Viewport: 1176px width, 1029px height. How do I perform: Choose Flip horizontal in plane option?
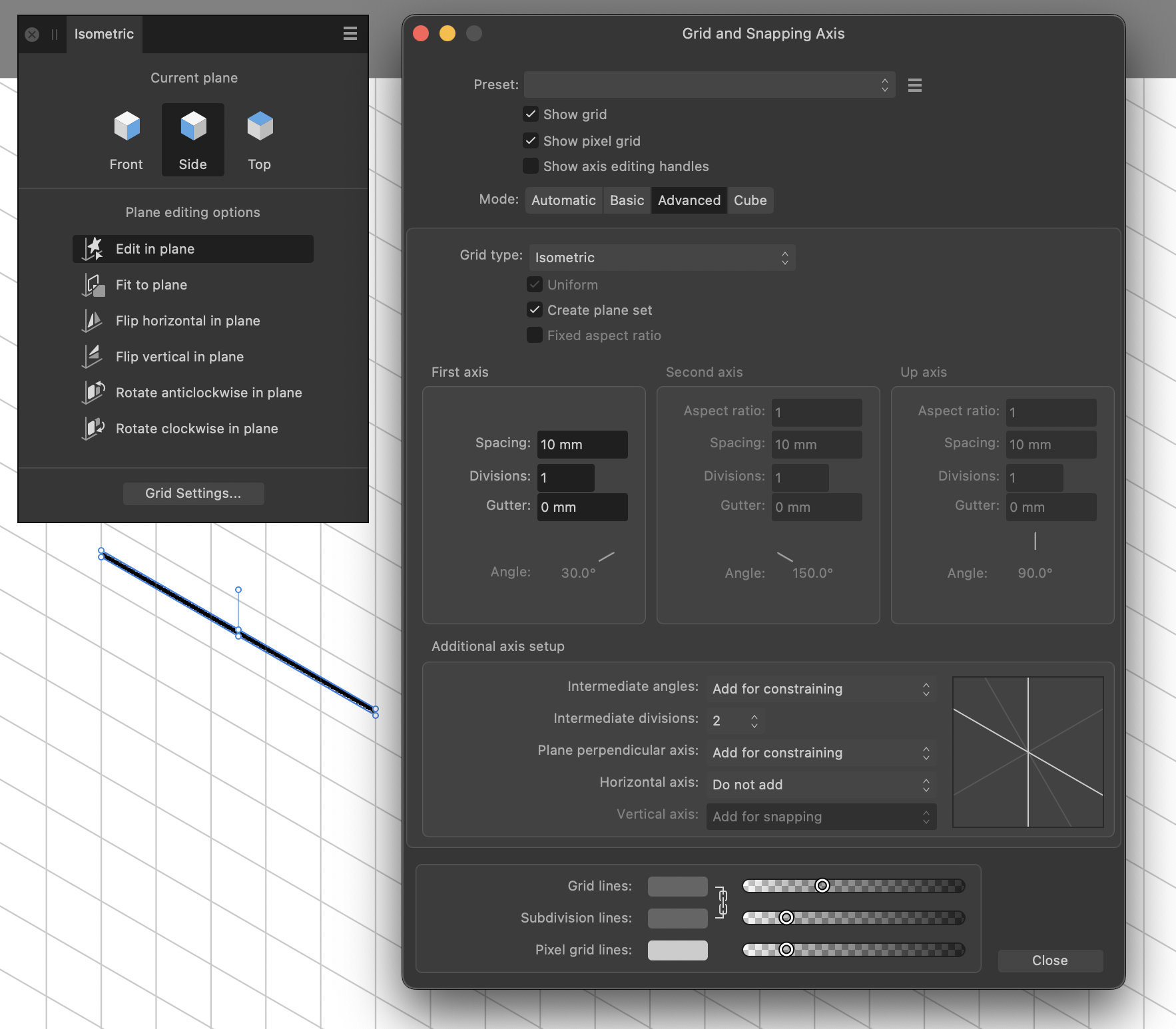193,321
